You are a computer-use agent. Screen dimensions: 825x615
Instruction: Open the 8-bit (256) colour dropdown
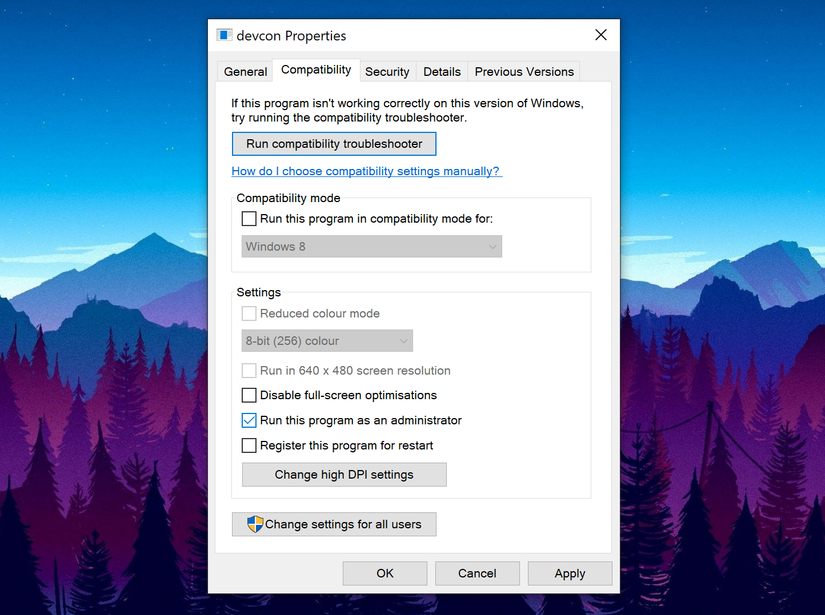(404, 340)
